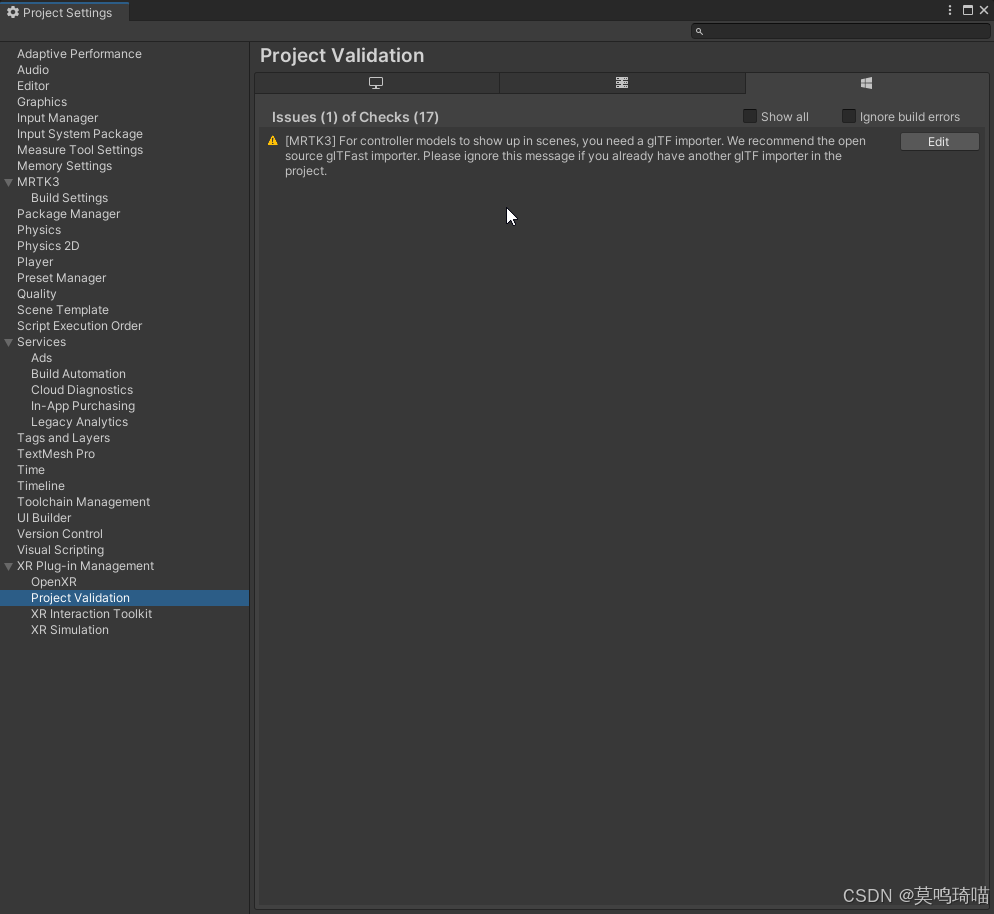The image size is (994, 914).
Task: Open Toolchain Management settings
Action: 84,501
